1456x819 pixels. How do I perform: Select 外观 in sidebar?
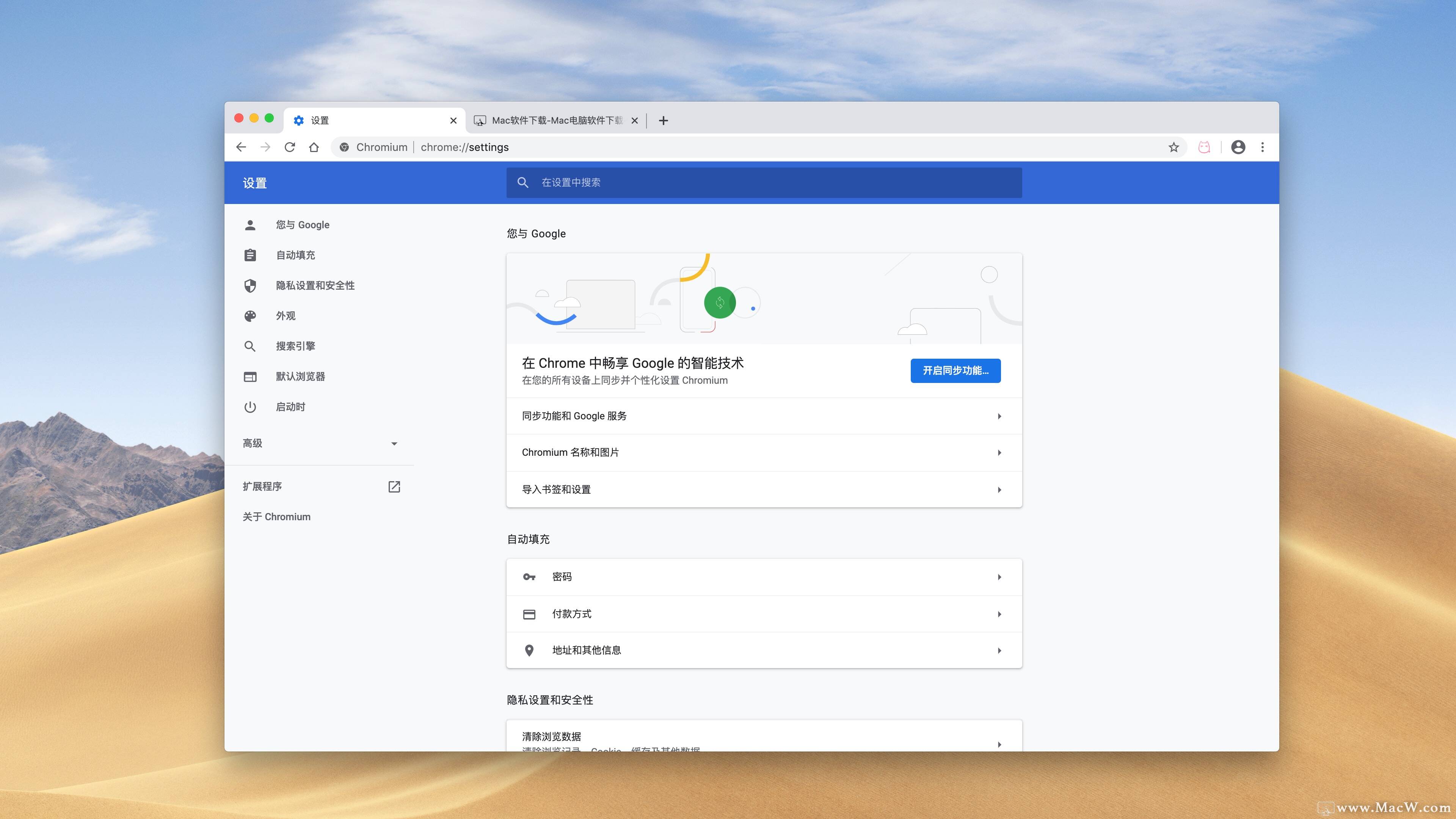[x=286, y=316]
